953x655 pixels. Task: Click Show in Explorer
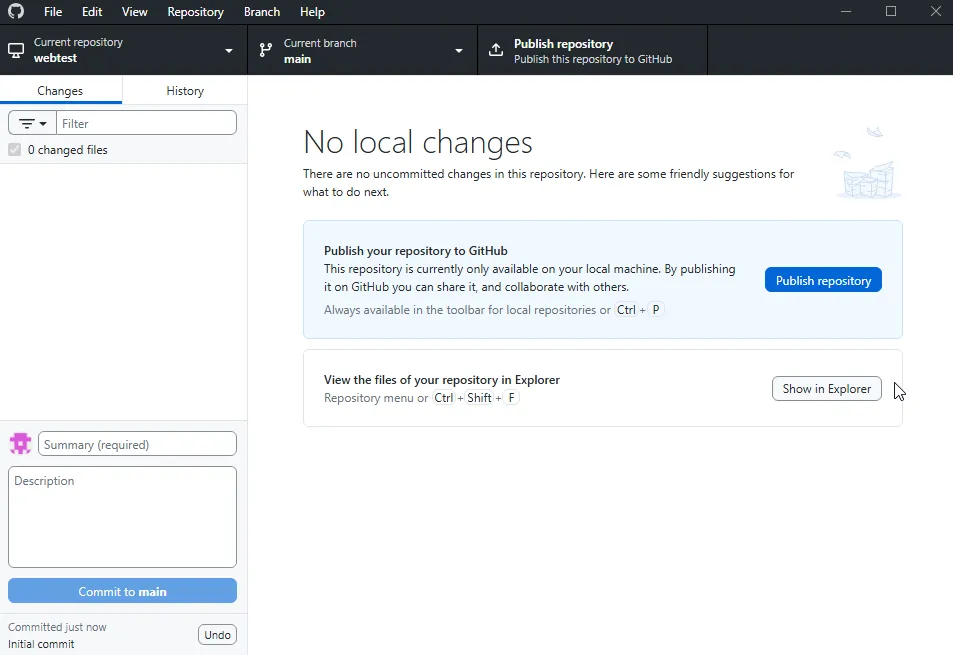826,388
